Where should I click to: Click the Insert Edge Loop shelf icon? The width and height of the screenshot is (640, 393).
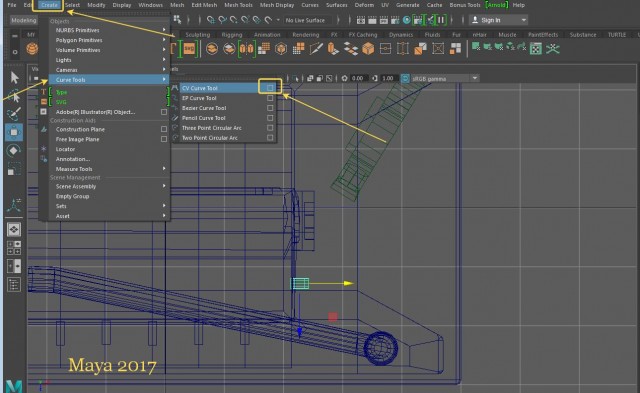tap(385, 49)
